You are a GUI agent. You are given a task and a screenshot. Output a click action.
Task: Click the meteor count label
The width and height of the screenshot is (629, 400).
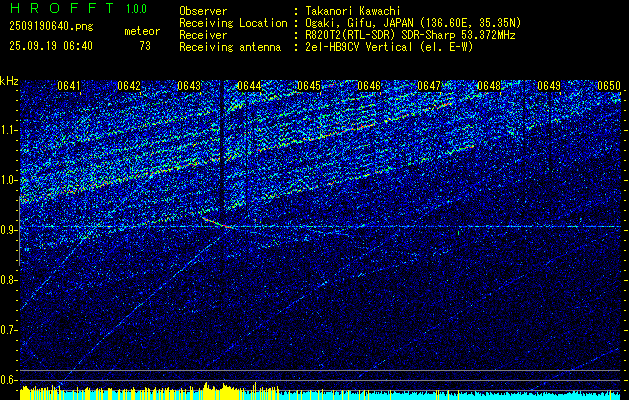(x=142, y=31)
